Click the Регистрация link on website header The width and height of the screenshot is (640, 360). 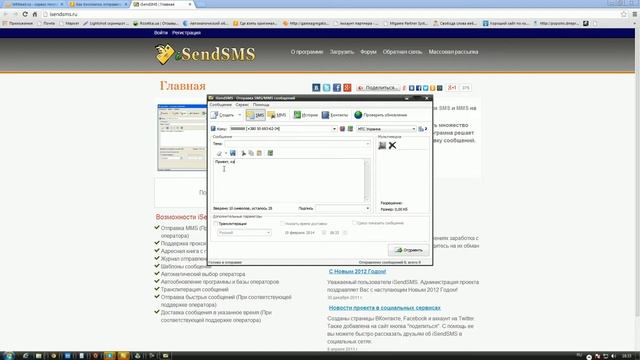[x=186, y=33]
